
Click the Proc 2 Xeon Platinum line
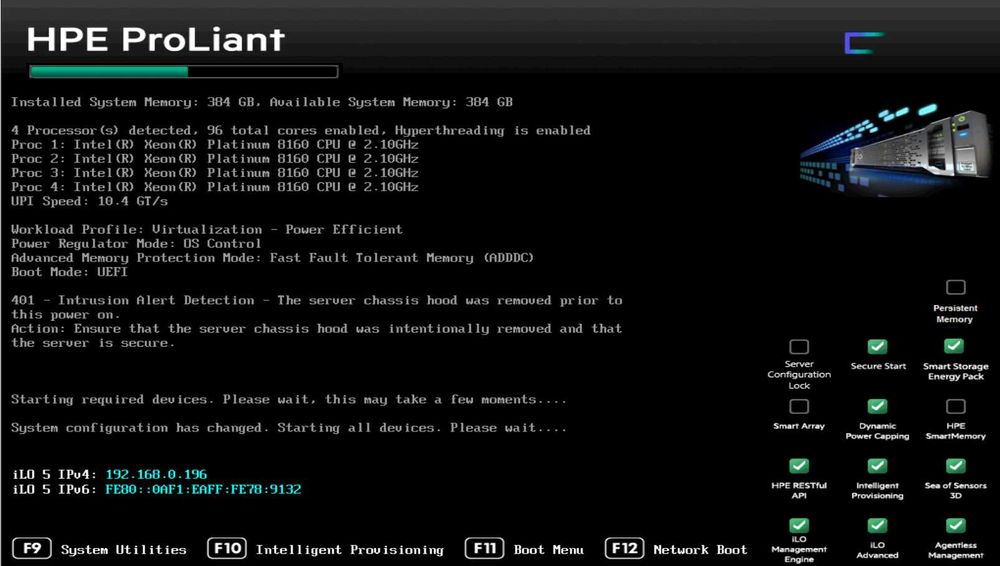[x=215, y=159]
